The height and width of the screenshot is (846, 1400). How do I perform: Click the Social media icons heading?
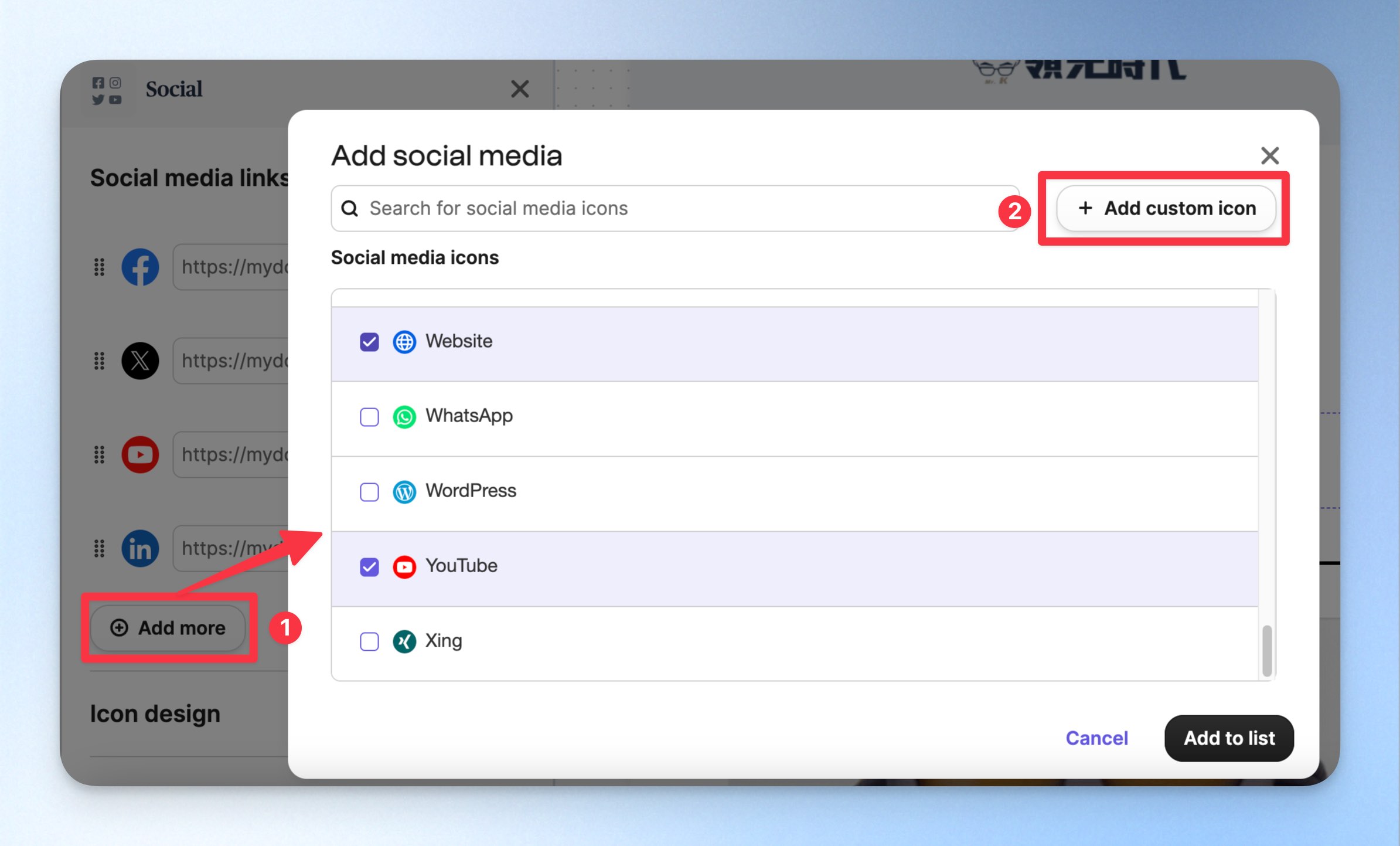coord(415,257)
